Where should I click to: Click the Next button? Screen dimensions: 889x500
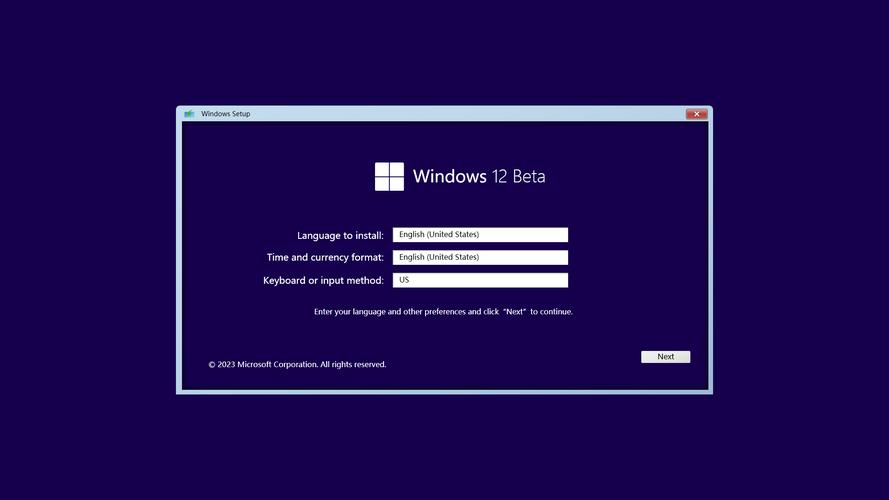coord(666,357)
